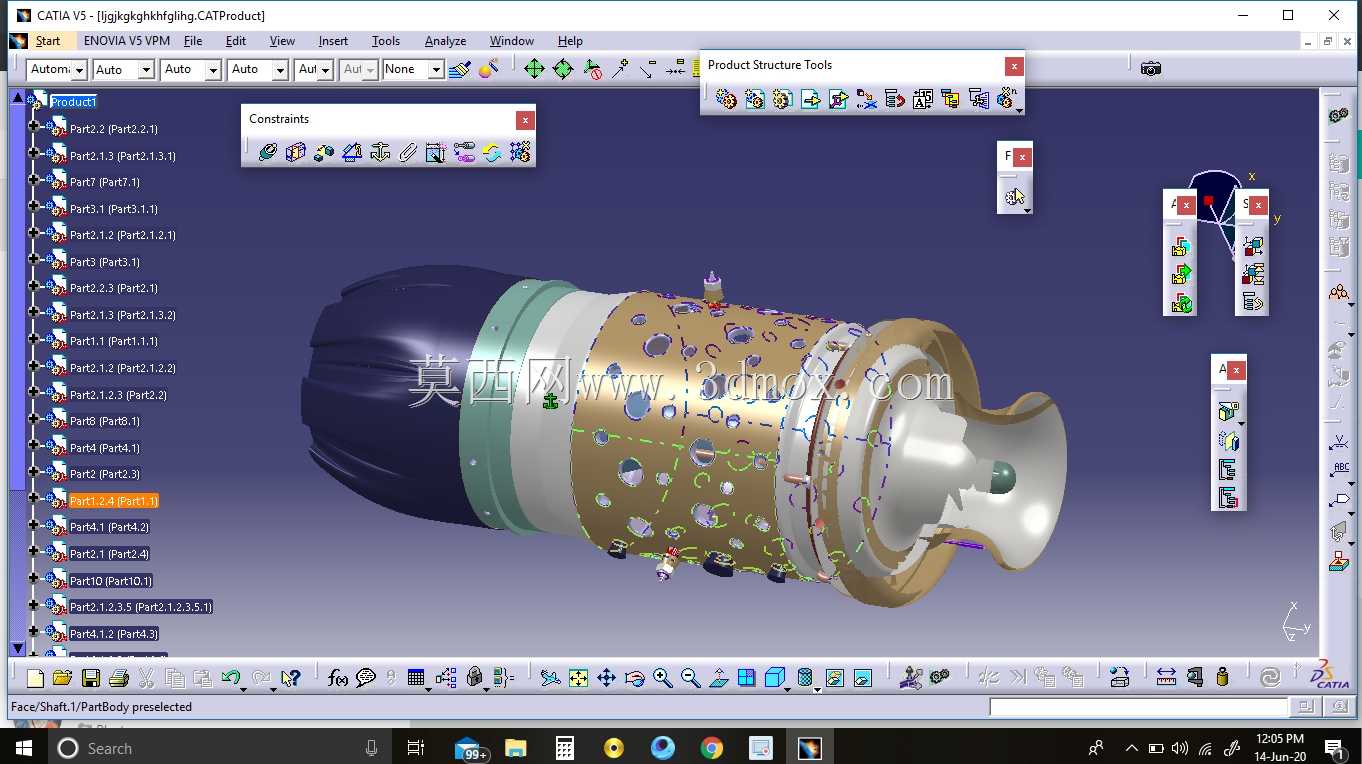Open the Windows notification center
1362x764 pixels.
coord(1334,748)
